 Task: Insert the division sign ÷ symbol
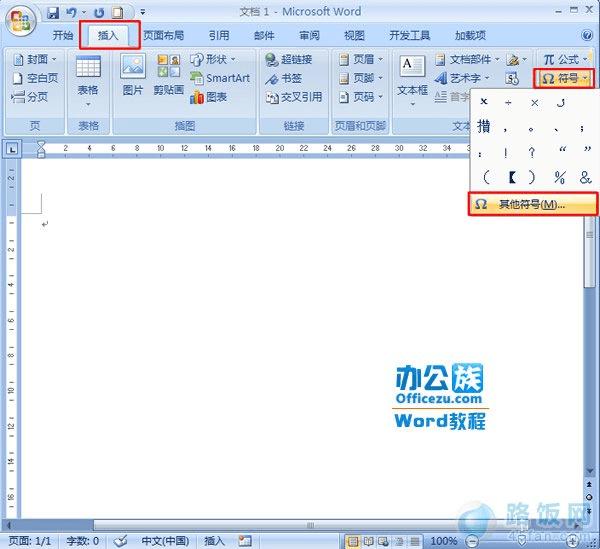(508, 103)
